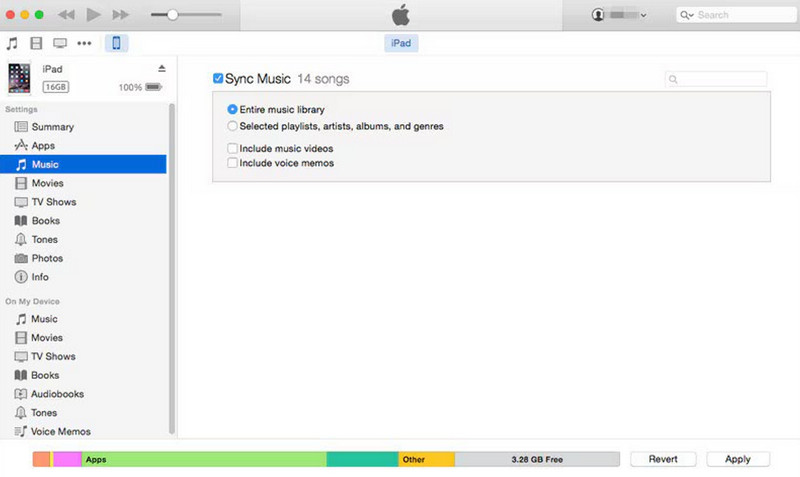800x477 pixels.
Task: Click the orange storage bar segment
Action: 41,459
